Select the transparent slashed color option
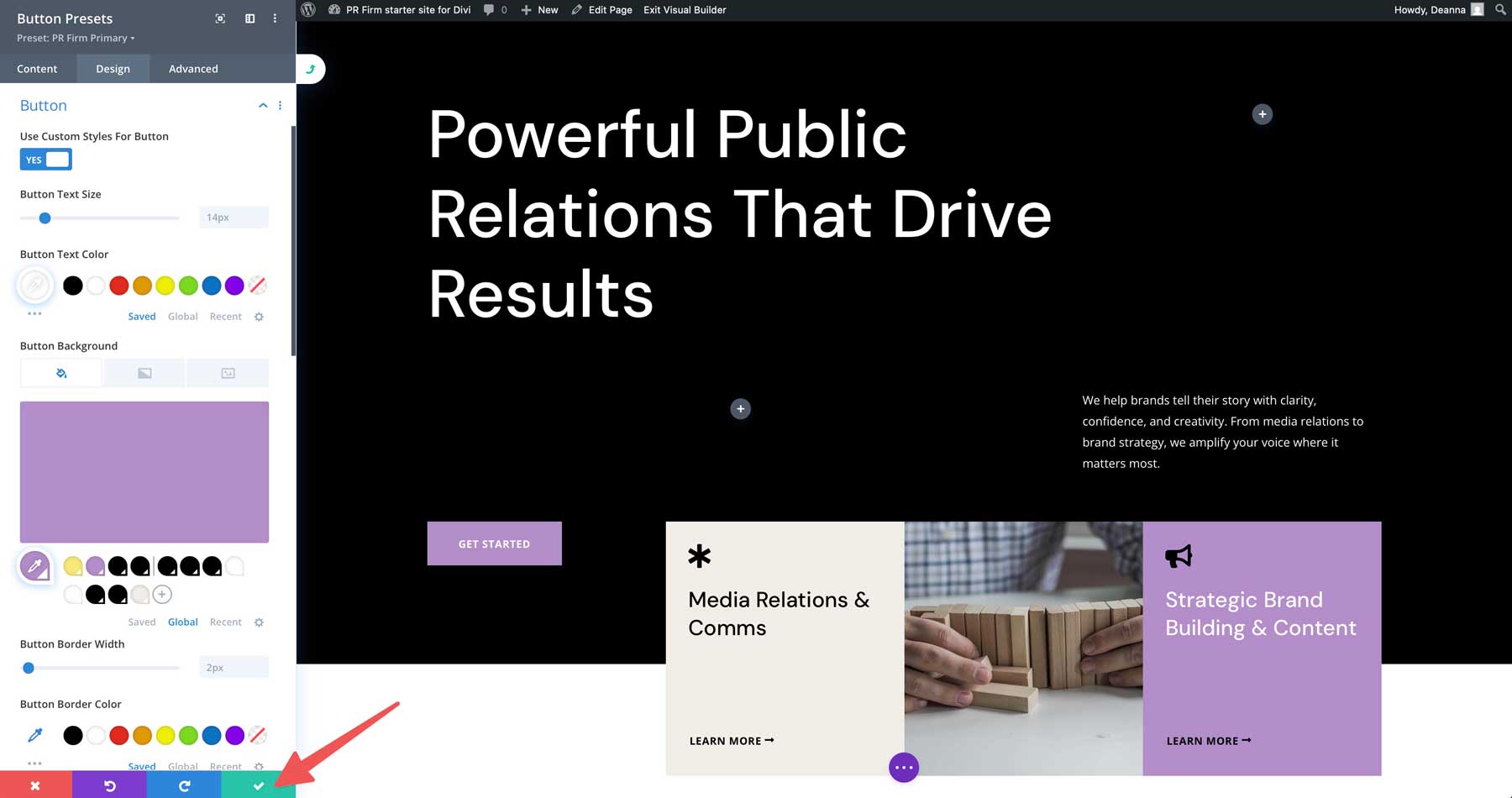Screen dimensions: 1512x798 (x=257, y=286)
